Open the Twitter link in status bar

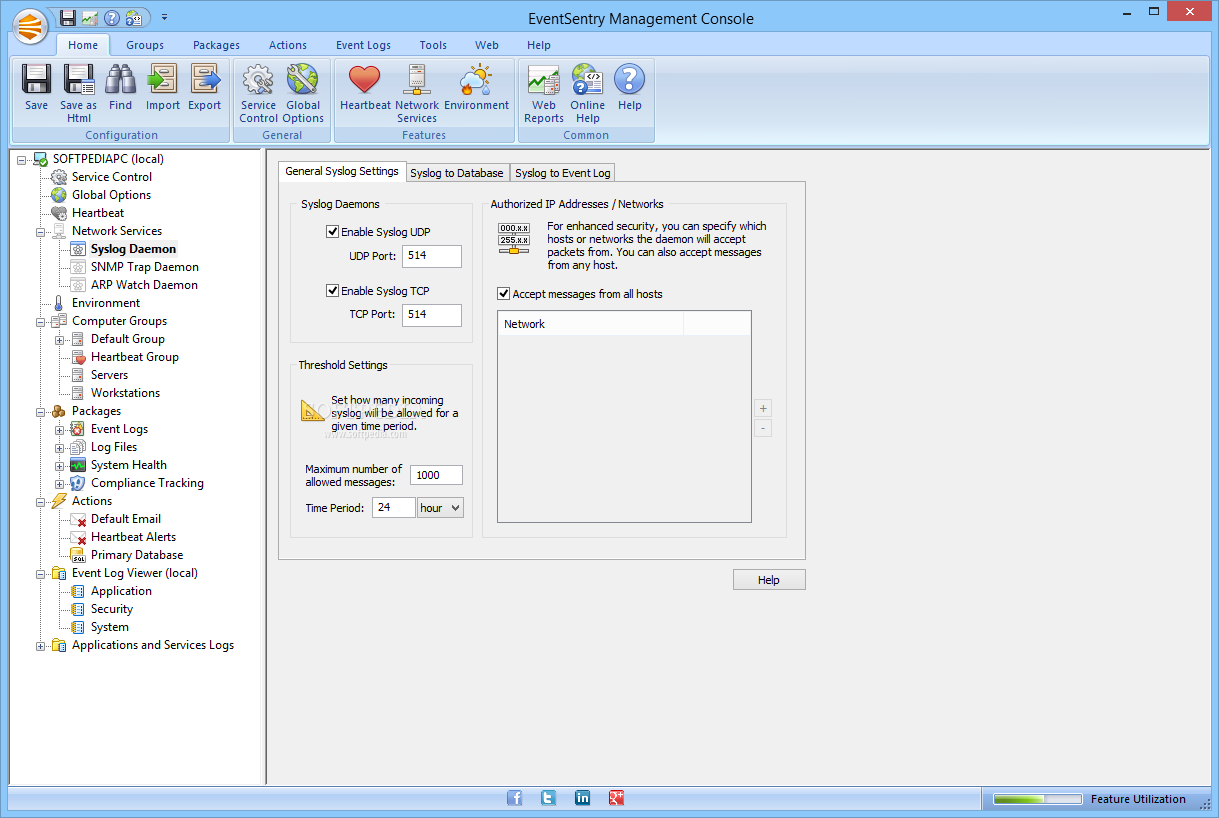(x=548, y=798)
